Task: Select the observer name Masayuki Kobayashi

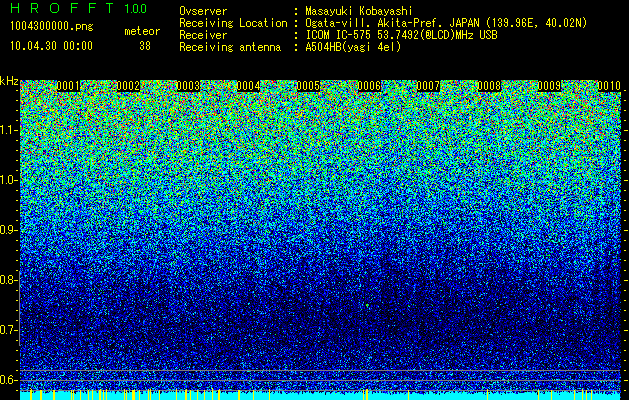Action: (359, 11)
